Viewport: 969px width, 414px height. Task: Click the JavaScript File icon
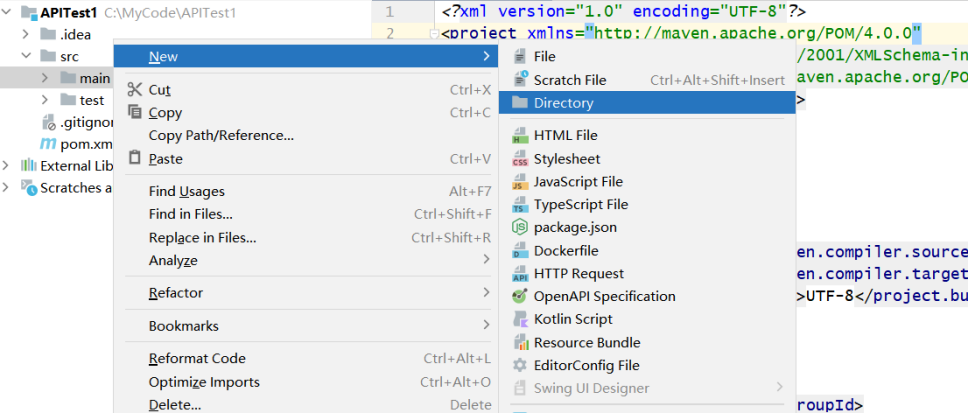519,182
